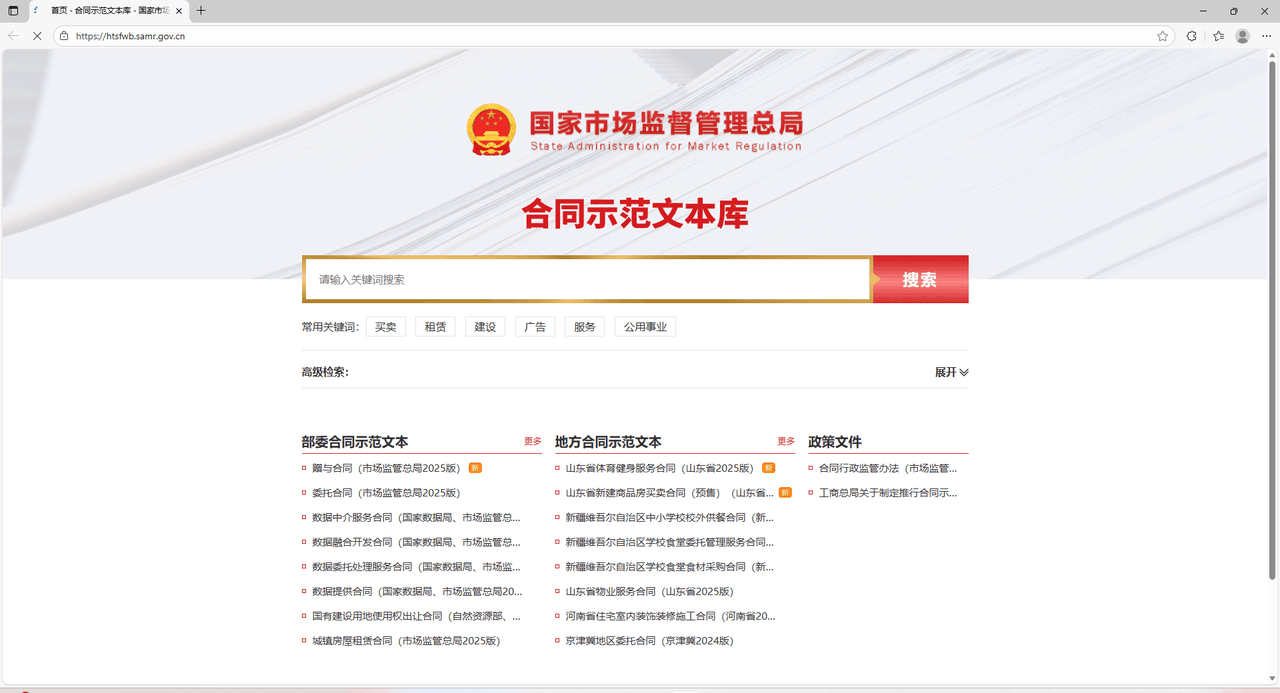Select the 租赁 keyword
The image size is (1280, 693).
coord(435,327)
